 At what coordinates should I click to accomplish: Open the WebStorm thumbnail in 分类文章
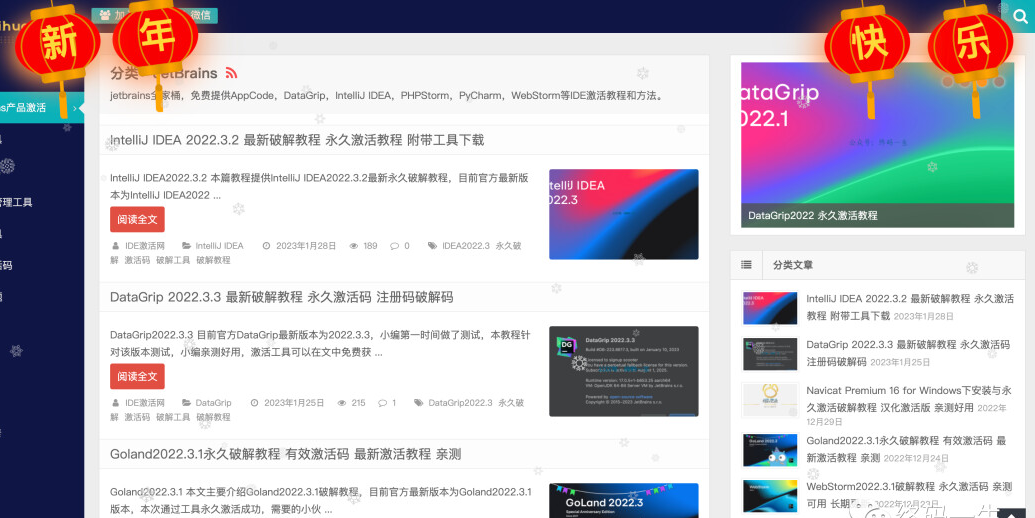770,496
